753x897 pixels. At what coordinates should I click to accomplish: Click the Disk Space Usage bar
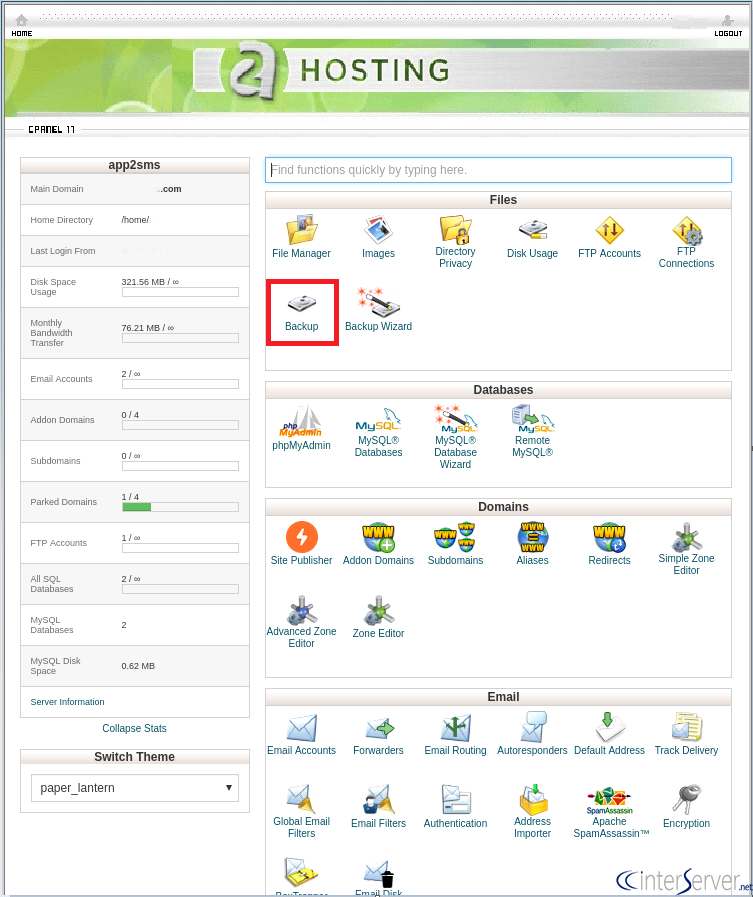(180, 292)
